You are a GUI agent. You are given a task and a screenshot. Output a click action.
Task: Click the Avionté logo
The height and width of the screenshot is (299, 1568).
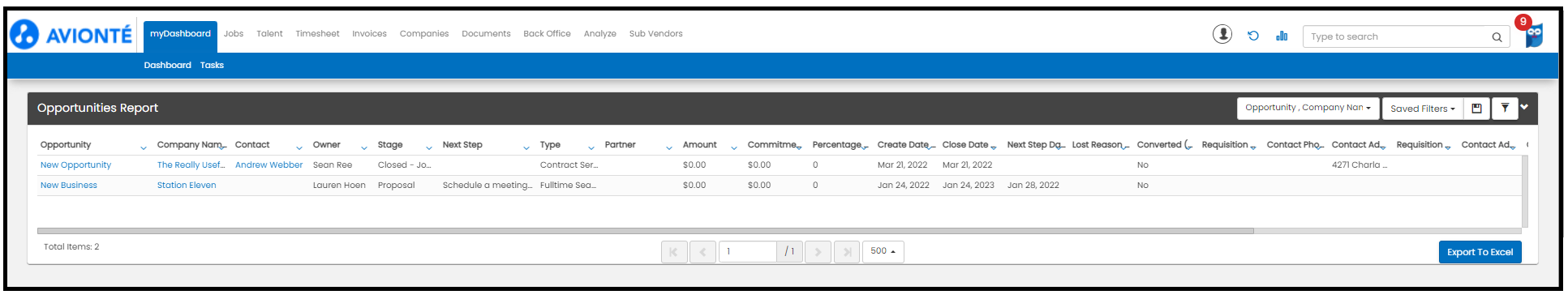(x=71, y=35)
